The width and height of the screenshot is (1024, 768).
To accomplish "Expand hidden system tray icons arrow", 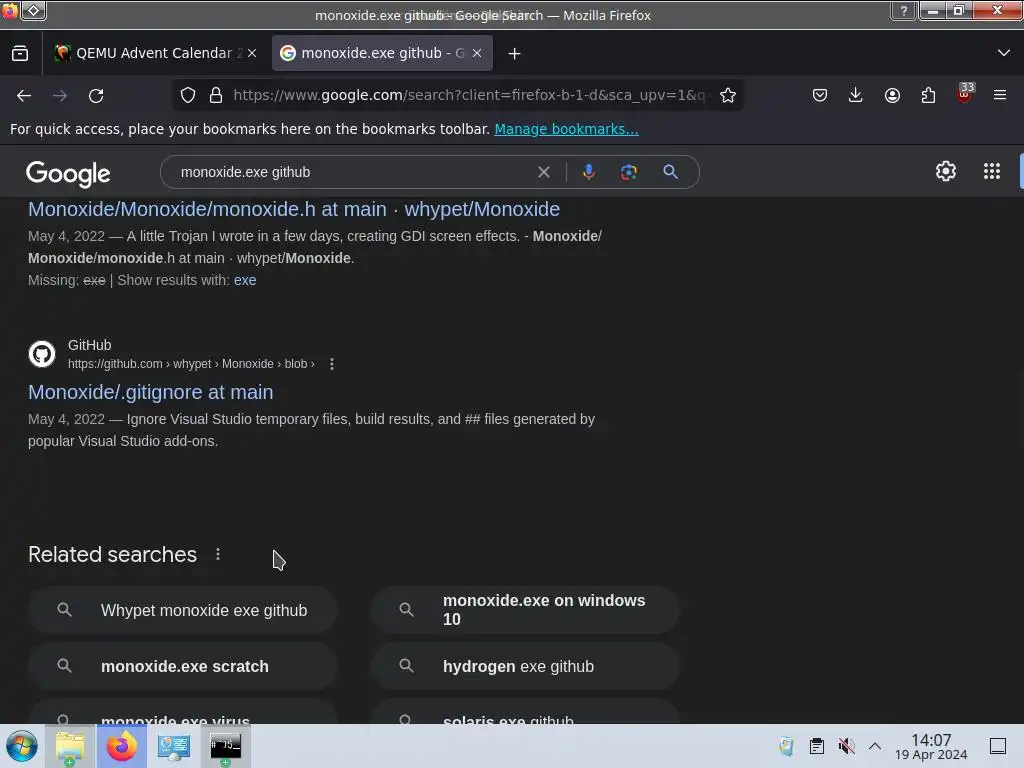I will point(874,746).
